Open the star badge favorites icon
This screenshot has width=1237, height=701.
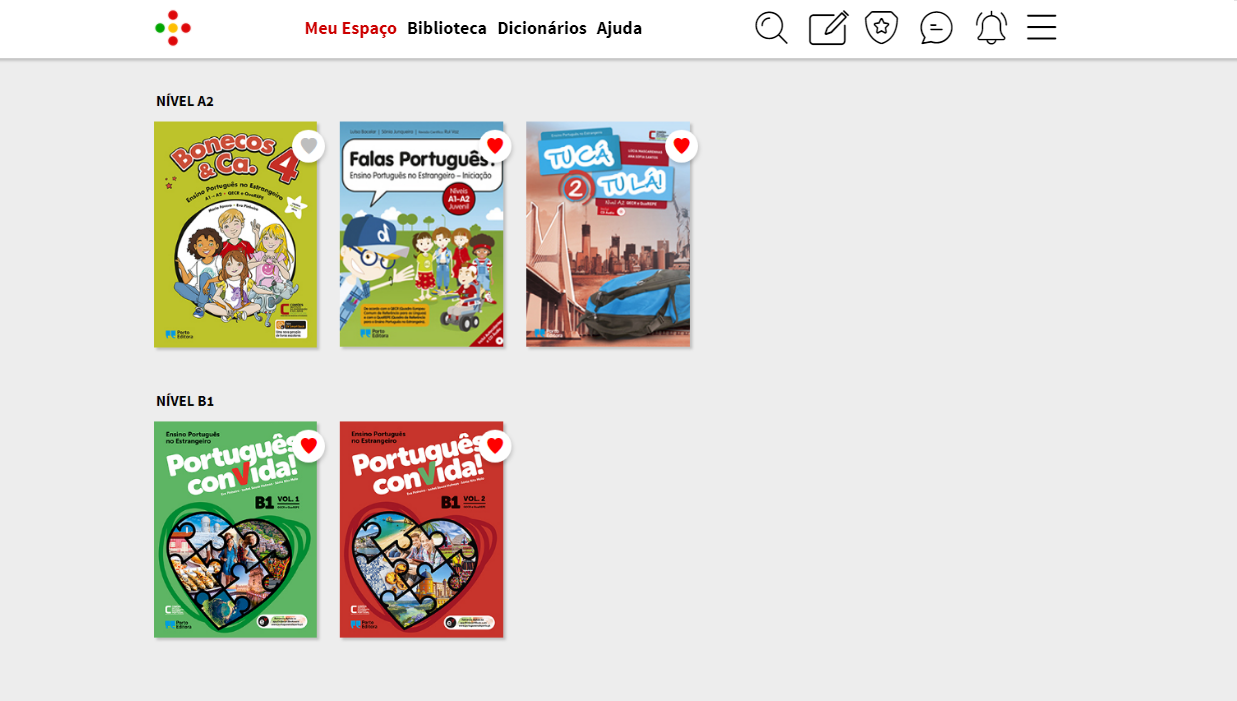click(881, 28)
